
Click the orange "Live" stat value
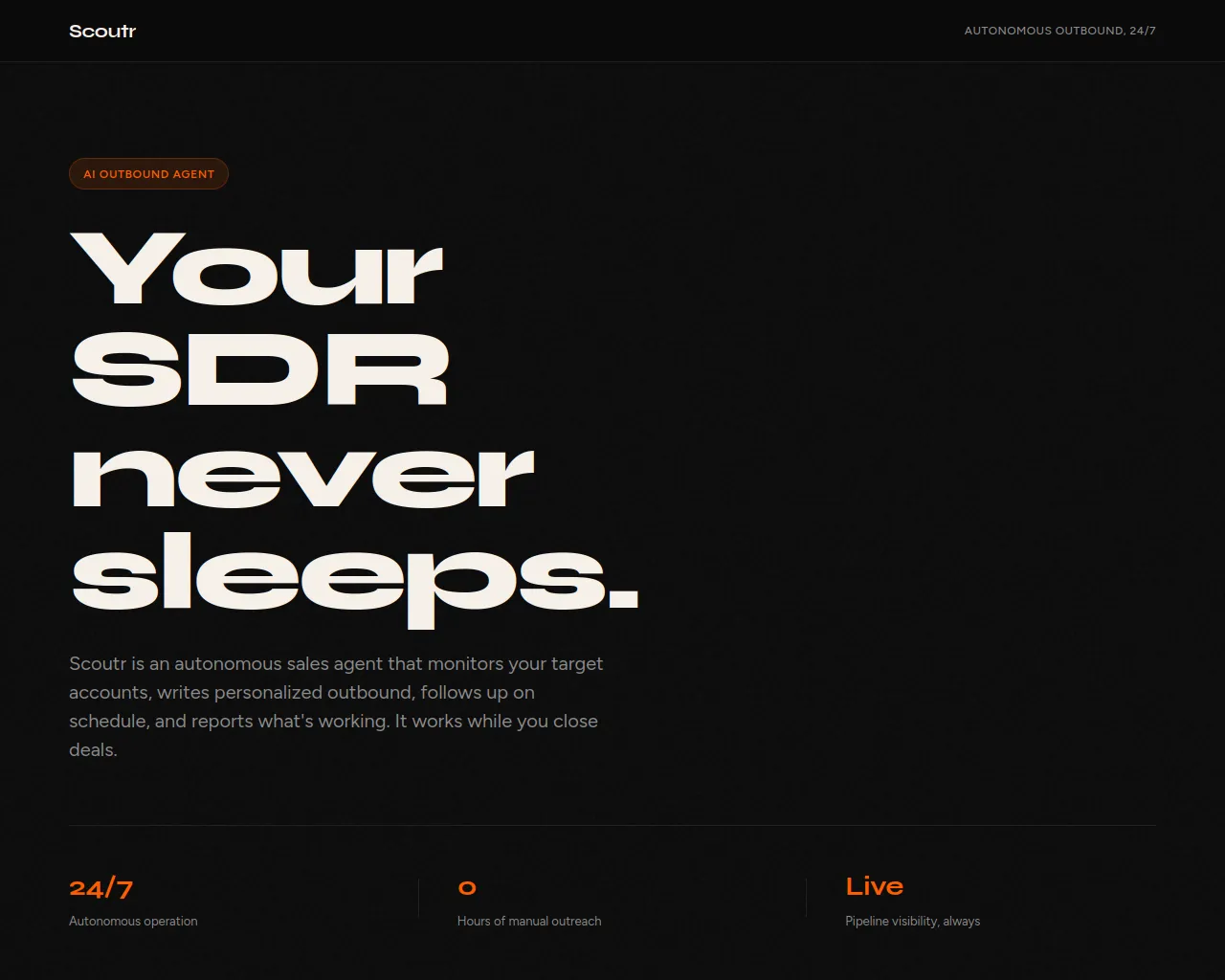(x=874, y=886)
